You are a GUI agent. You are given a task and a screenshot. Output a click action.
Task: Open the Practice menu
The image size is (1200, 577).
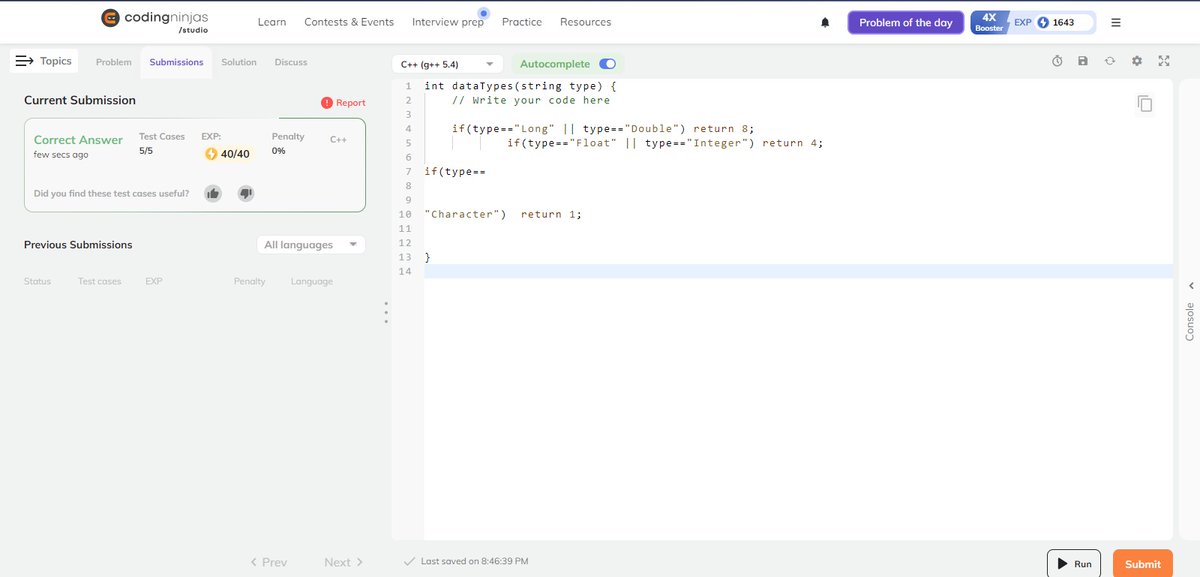[522, 22]
